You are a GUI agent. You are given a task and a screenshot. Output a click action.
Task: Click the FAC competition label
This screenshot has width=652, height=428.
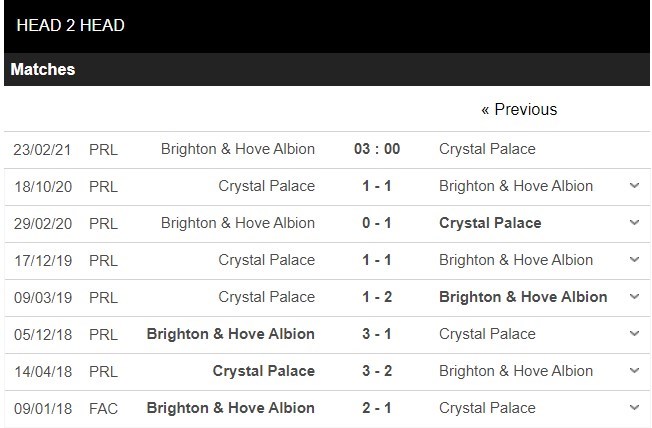[x=103, y=408]
